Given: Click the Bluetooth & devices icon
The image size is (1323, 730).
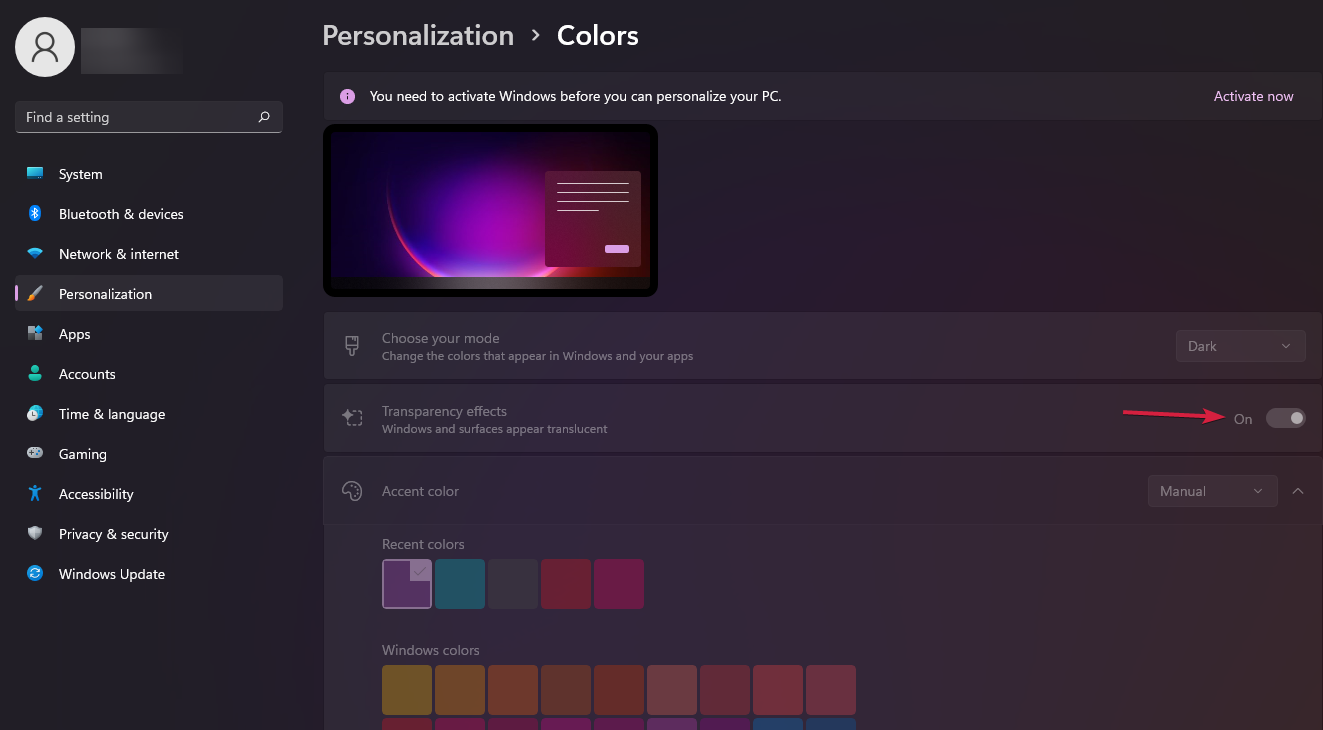Looking at the screenshot, I should coord(35,214).
